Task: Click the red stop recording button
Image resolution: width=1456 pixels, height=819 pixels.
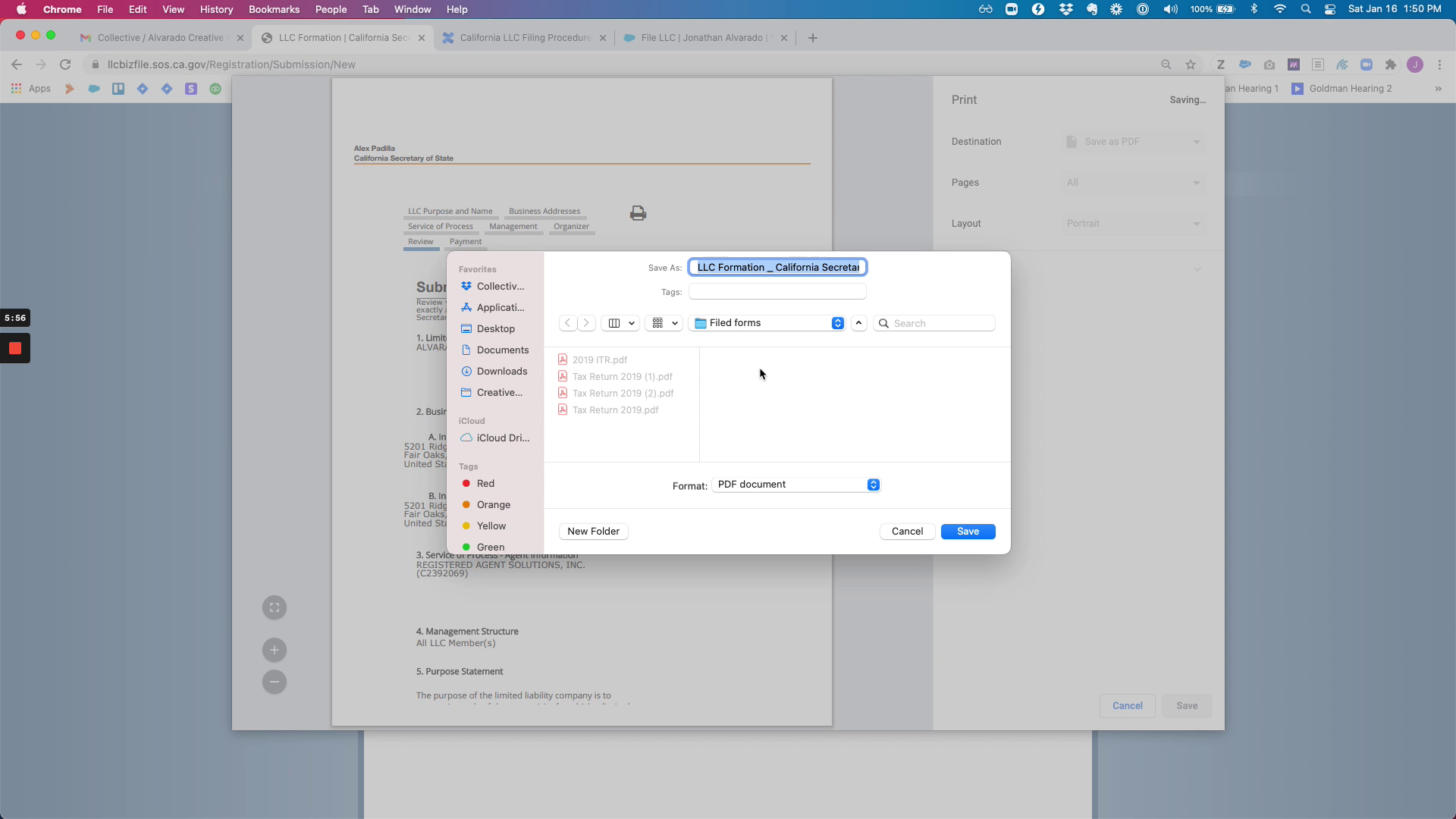Action: pyautogui.click(x=15, y=349)
